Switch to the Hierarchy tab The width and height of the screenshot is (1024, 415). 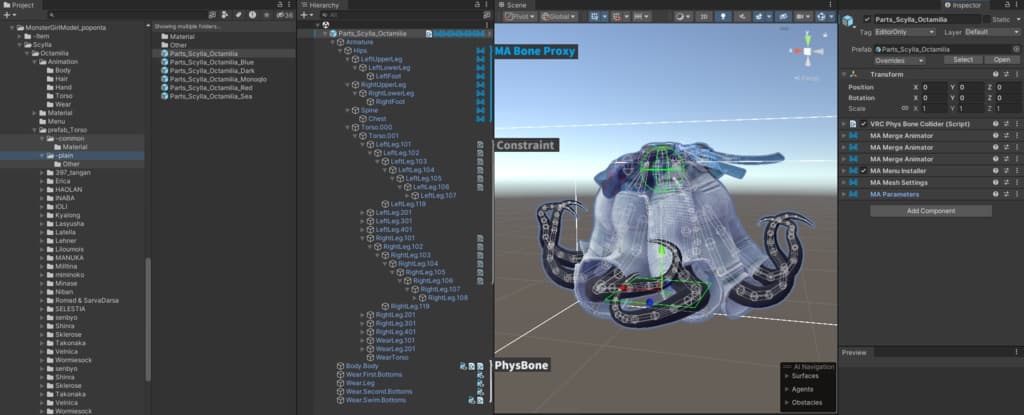(x=323, y=5)
